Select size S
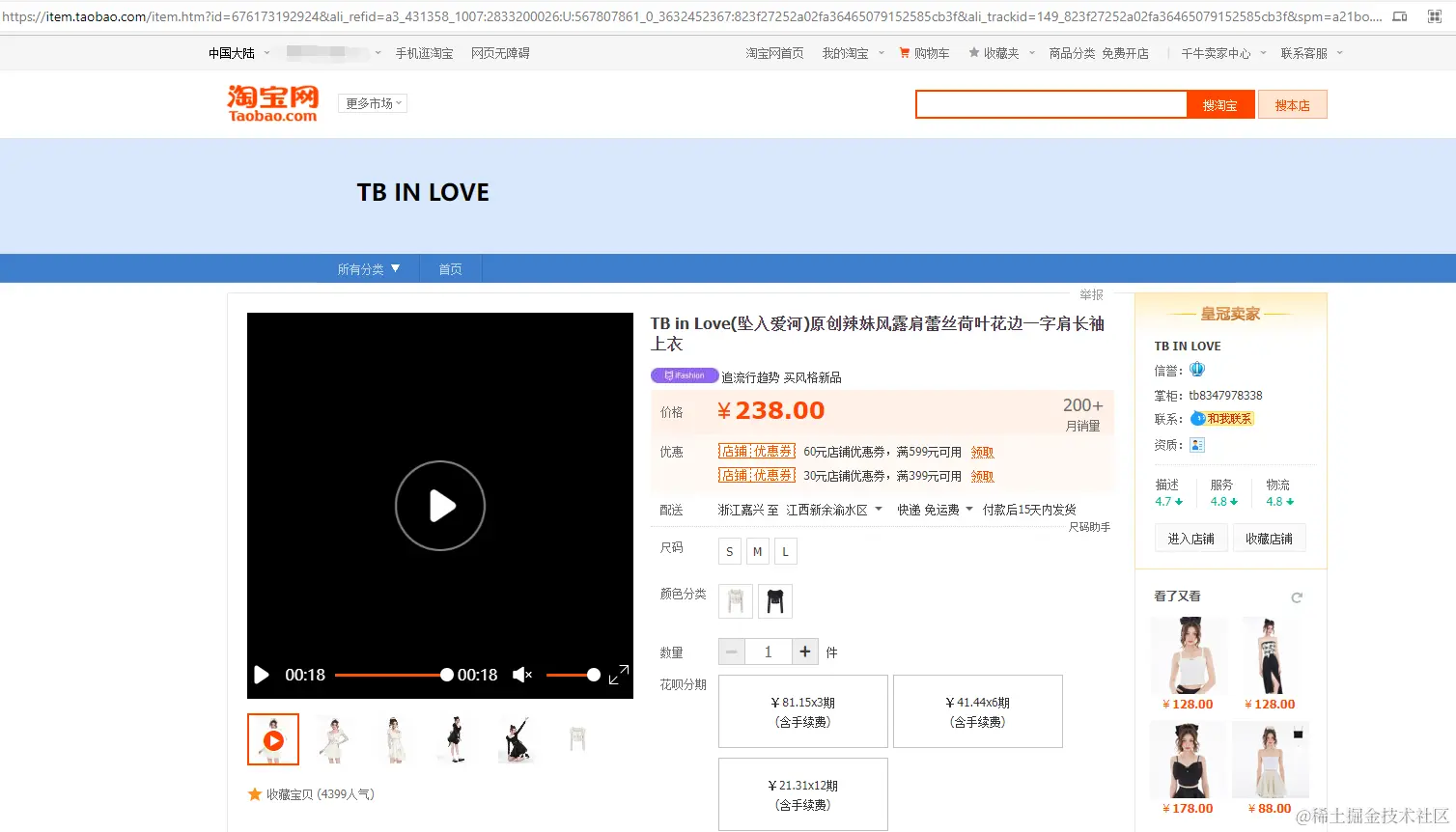This screenshot has width=1456, height=832. tap(730, 552)
